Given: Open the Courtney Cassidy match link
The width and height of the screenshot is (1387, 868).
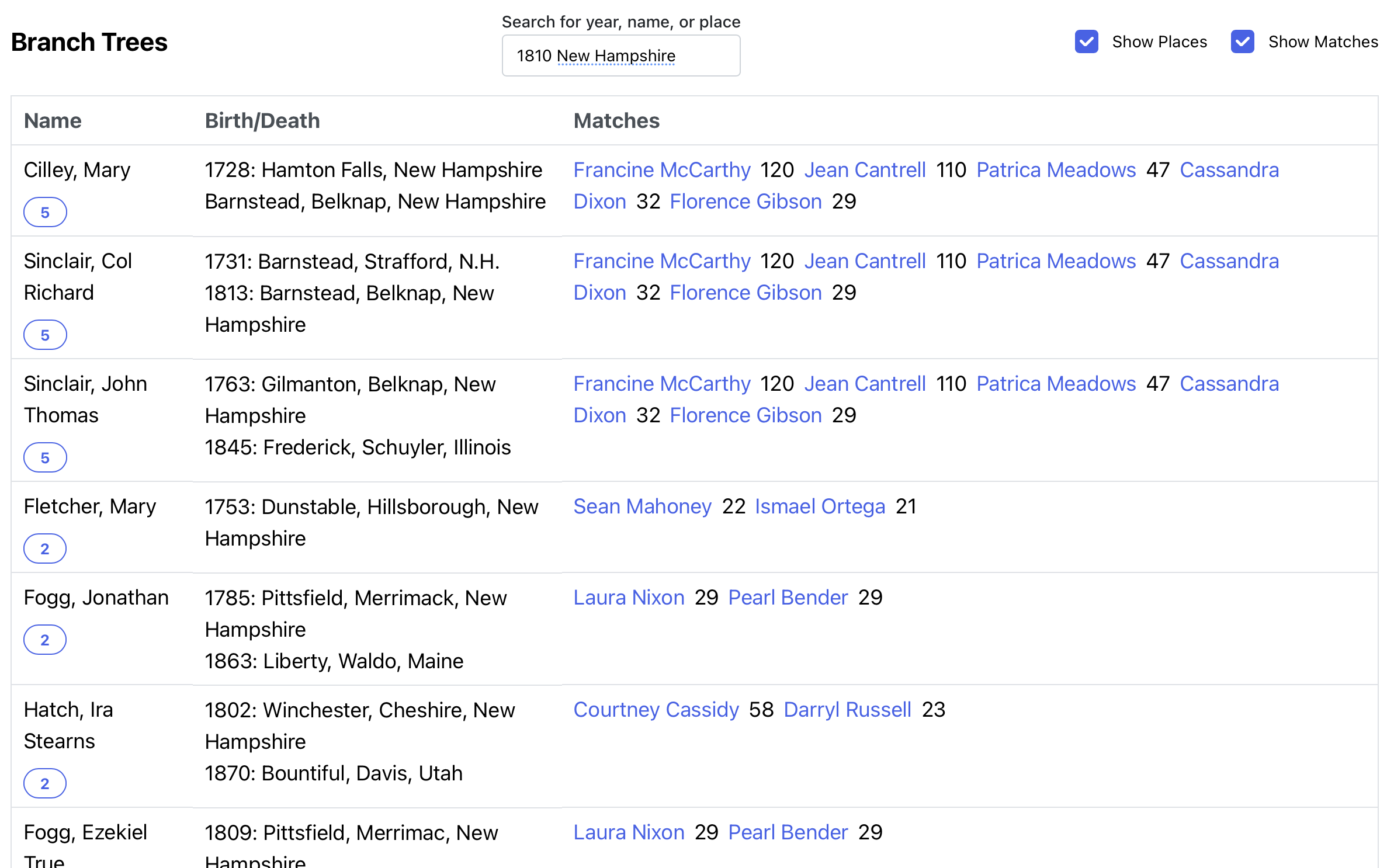Looking at the screenshot, I should (656, 710).
